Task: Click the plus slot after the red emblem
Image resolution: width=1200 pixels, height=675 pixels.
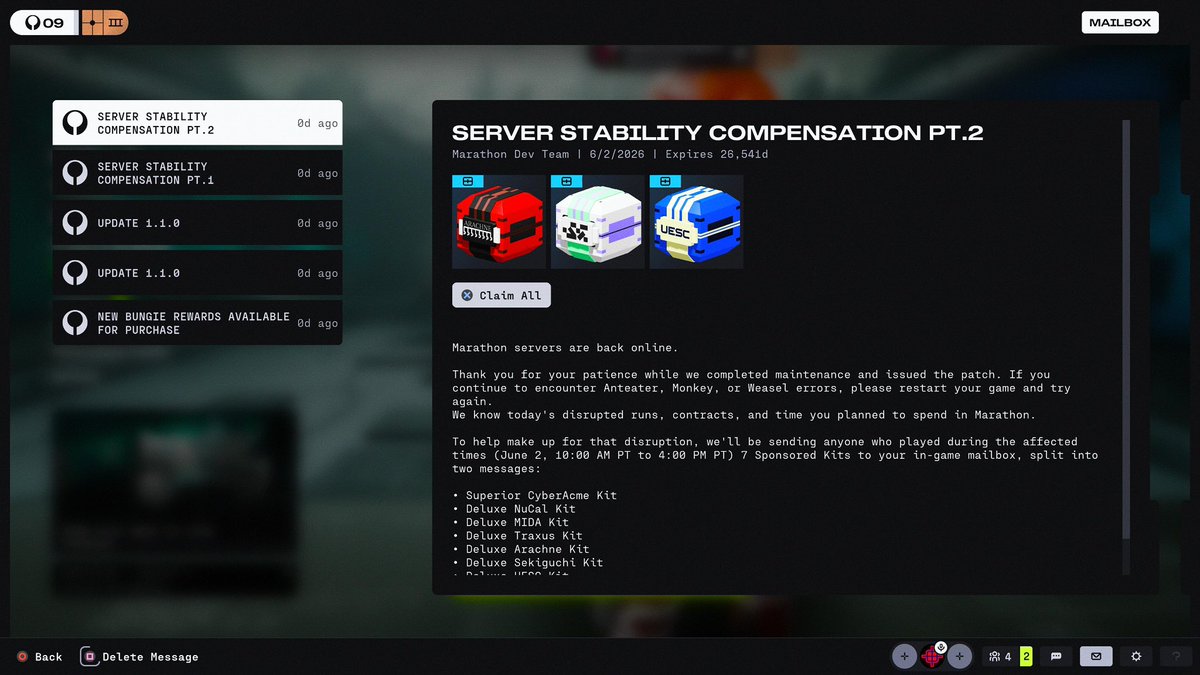Action: (960, 656)
